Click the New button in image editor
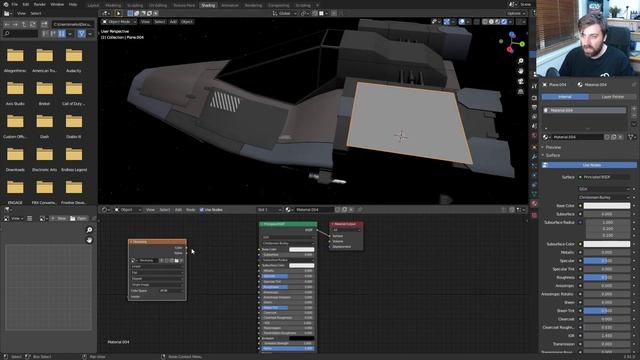The image size is (640, 360). point(59,218)
